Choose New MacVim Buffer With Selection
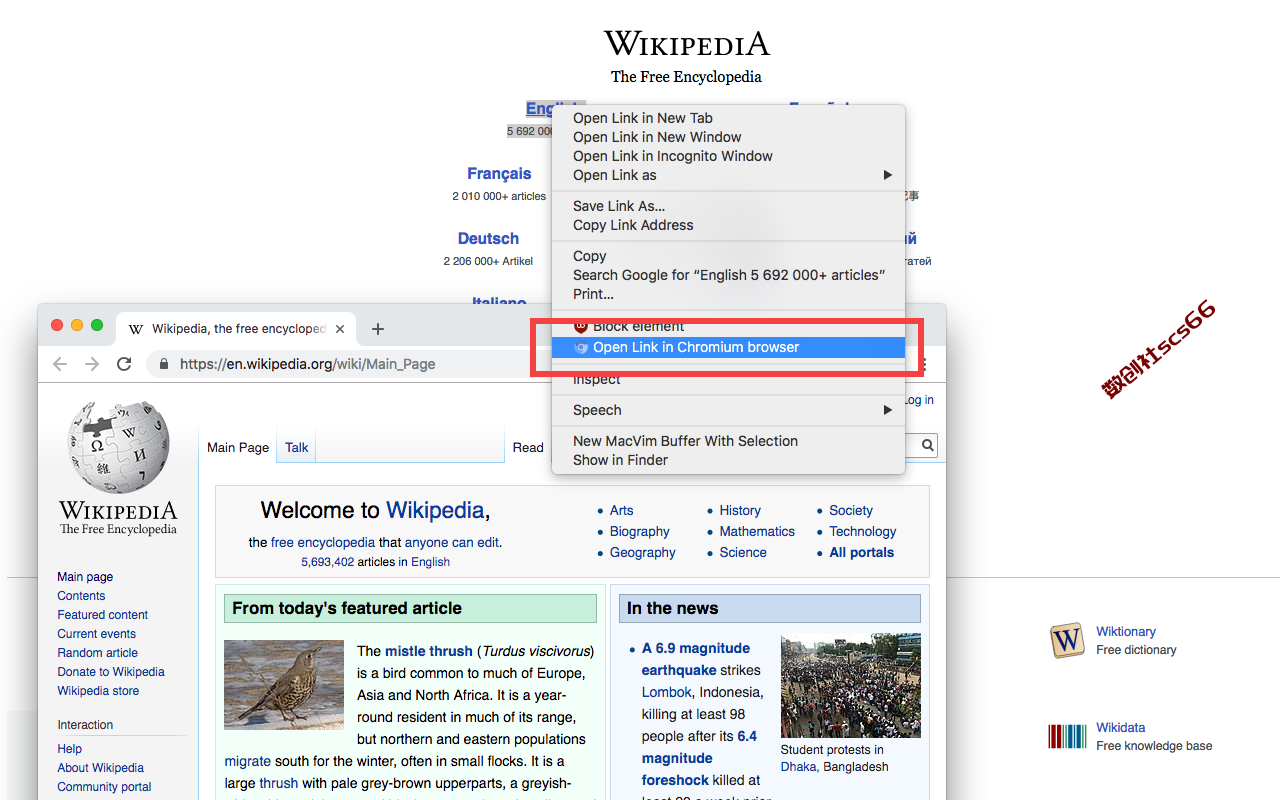Screen dimensions: 1280x800 coord(728,441)
